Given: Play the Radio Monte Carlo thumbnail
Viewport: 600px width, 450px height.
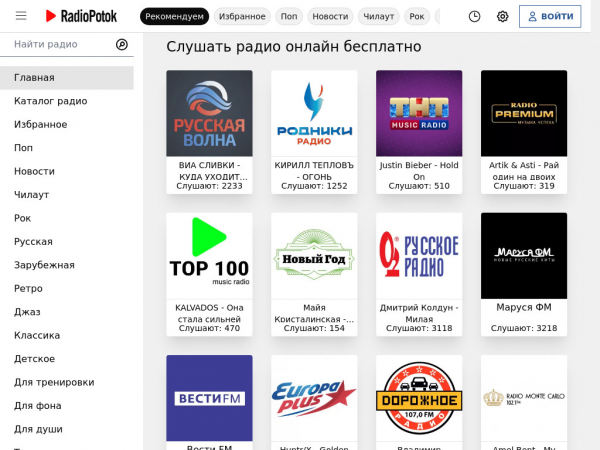Looking at the screenshot, I should click(x=524, y=398).
